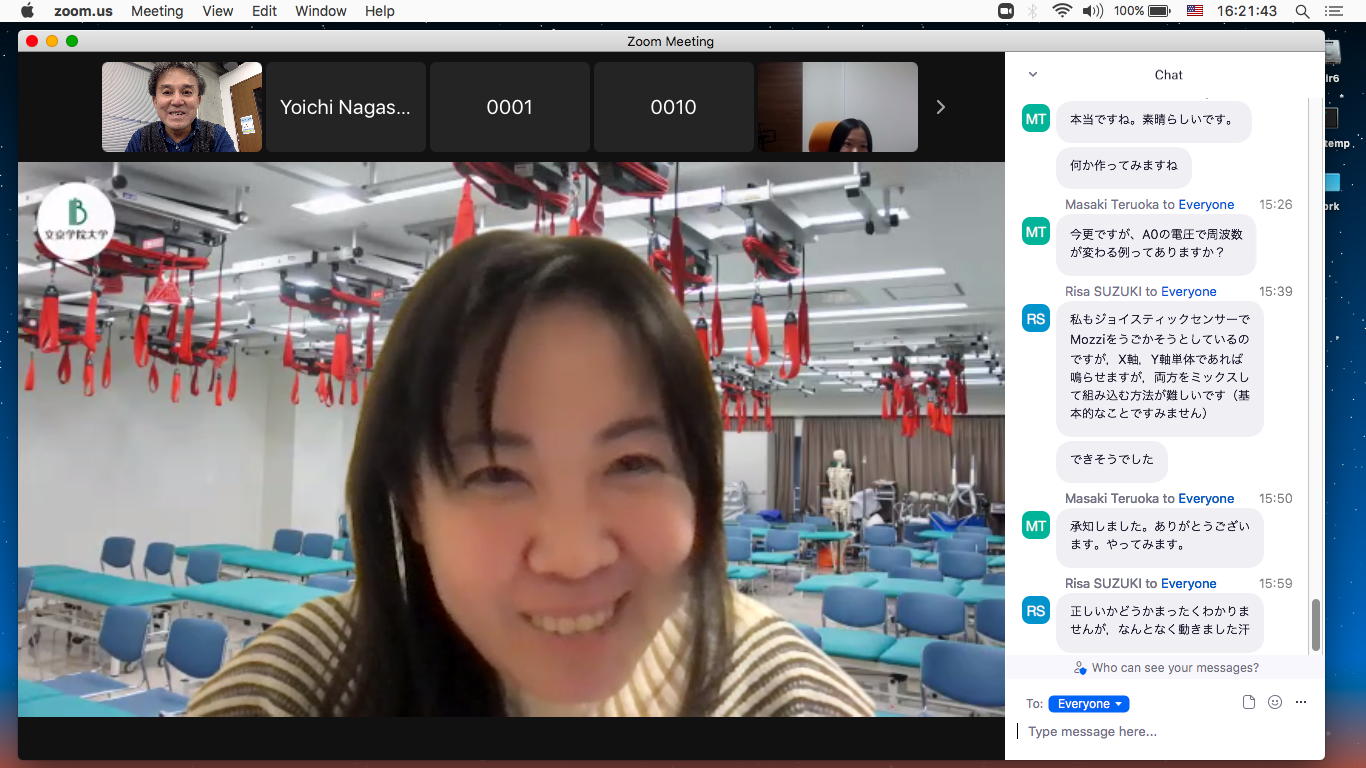Screen dimensions: 1366x768
Task: Click the Zoom Meeting window title
Action: 670,41
